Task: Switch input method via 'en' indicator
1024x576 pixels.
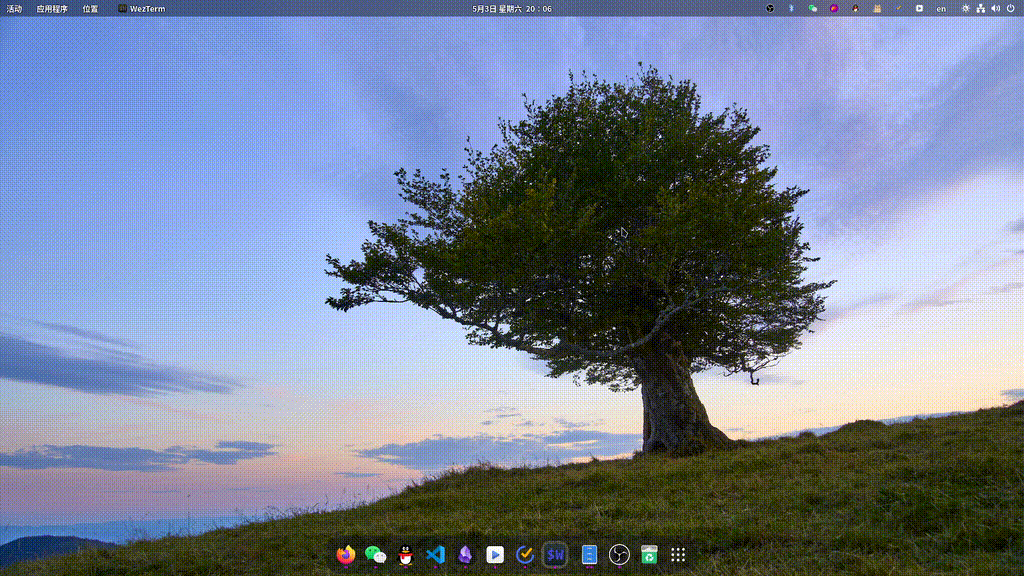Action: click(x=941, y=8)
